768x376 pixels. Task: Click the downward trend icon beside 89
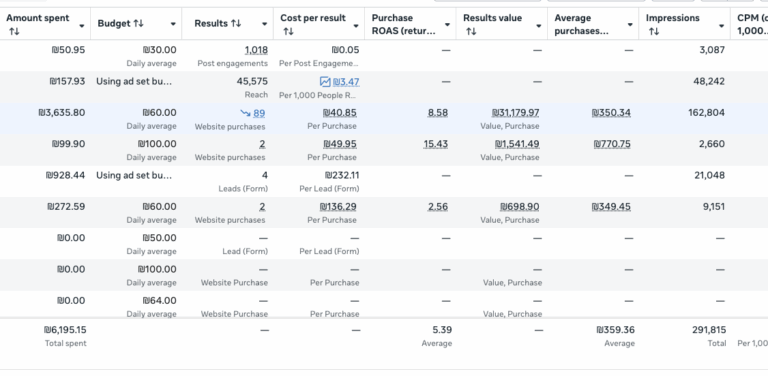[245, 113]
